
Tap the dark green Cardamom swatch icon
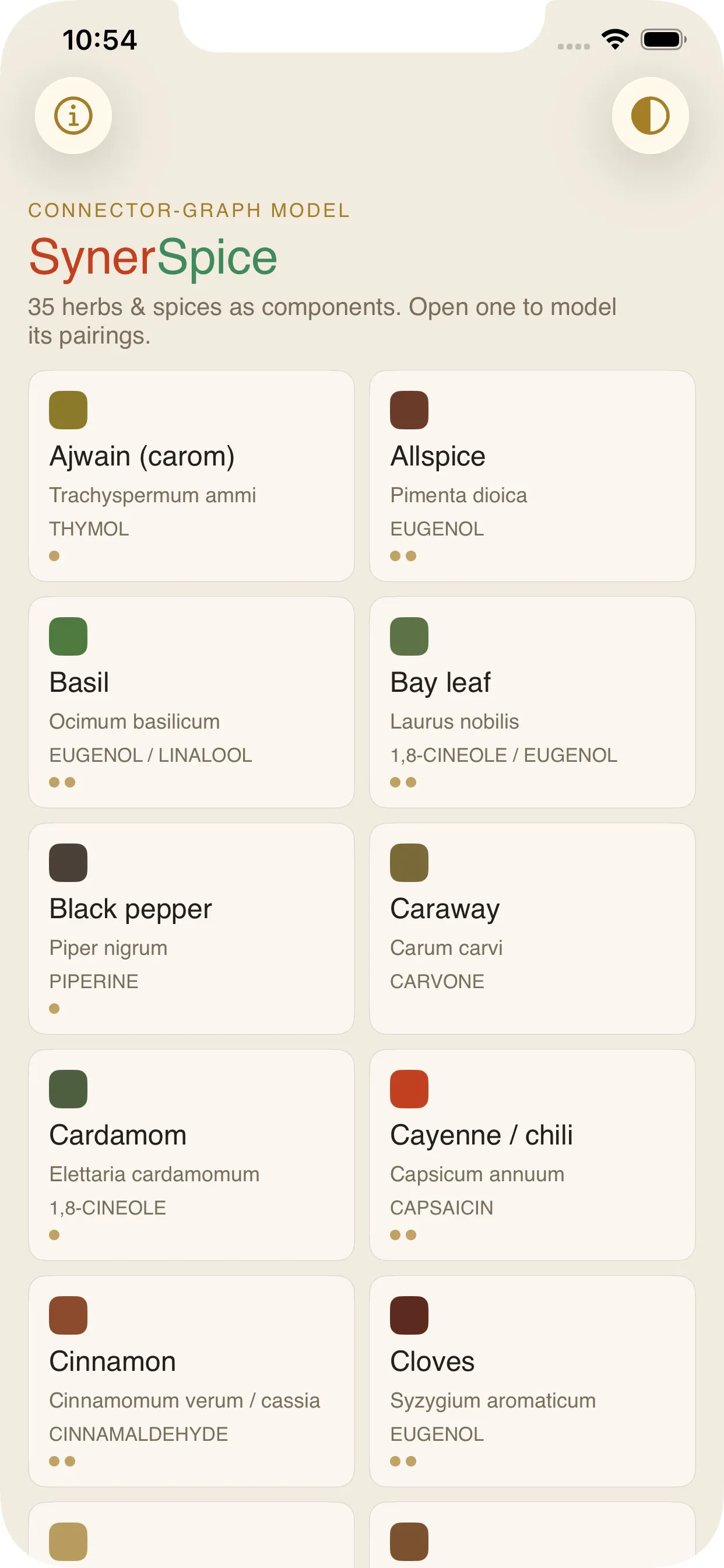tap(68, 1089)
